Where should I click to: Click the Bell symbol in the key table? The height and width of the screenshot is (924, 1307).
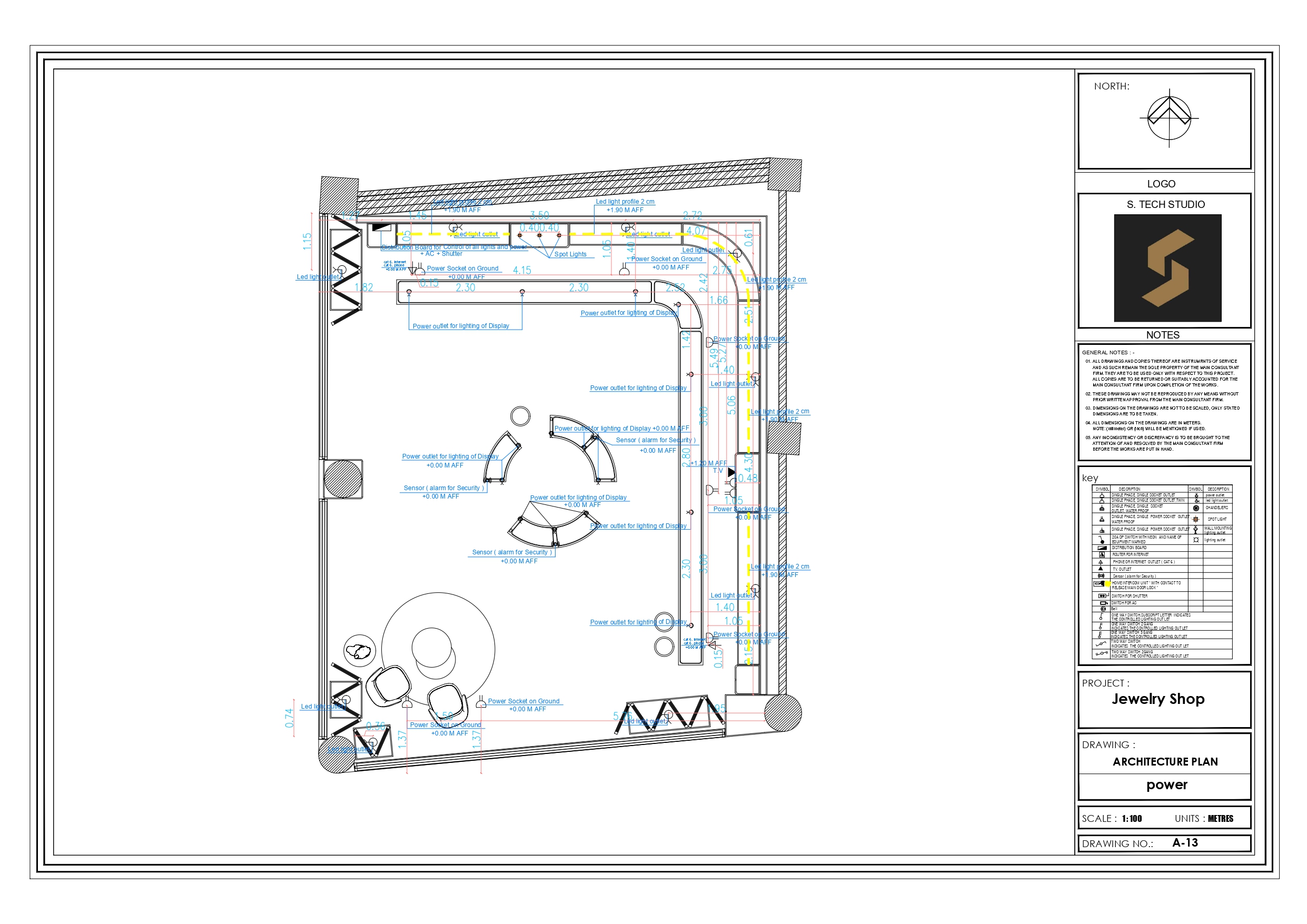(1103, 610)
